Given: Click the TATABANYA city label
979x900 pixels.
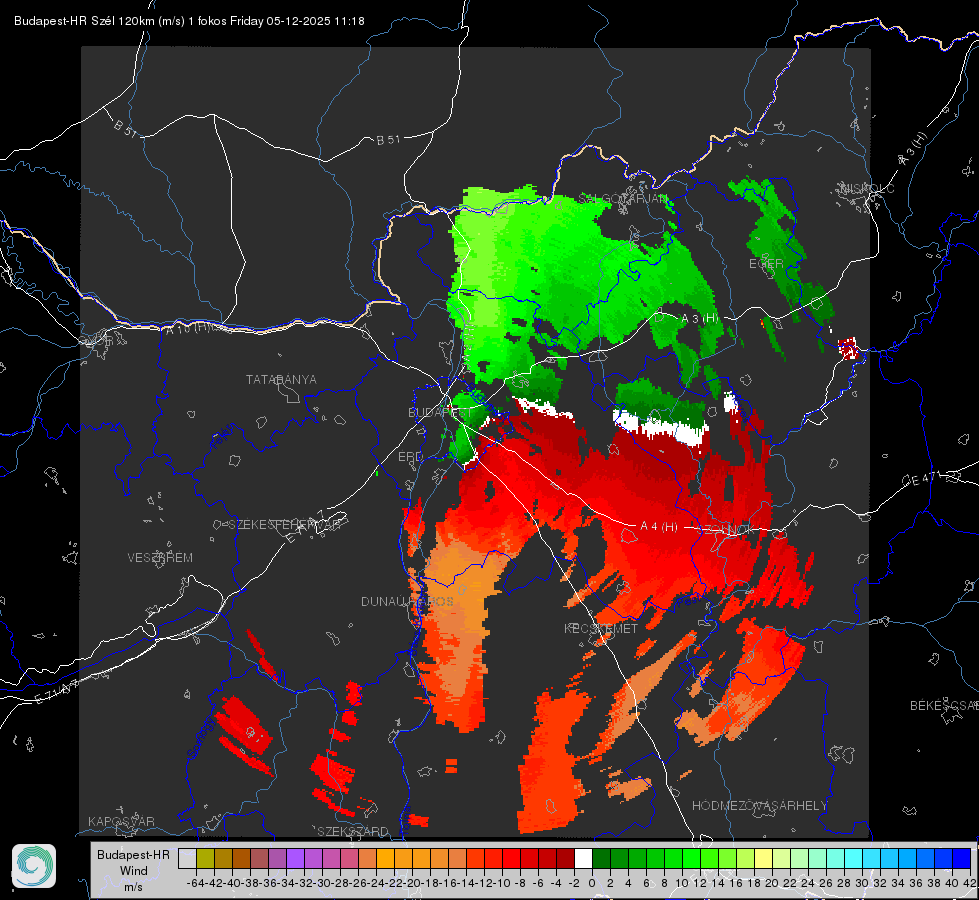Looking at the screenshot, I should click(x=281, y=379).
